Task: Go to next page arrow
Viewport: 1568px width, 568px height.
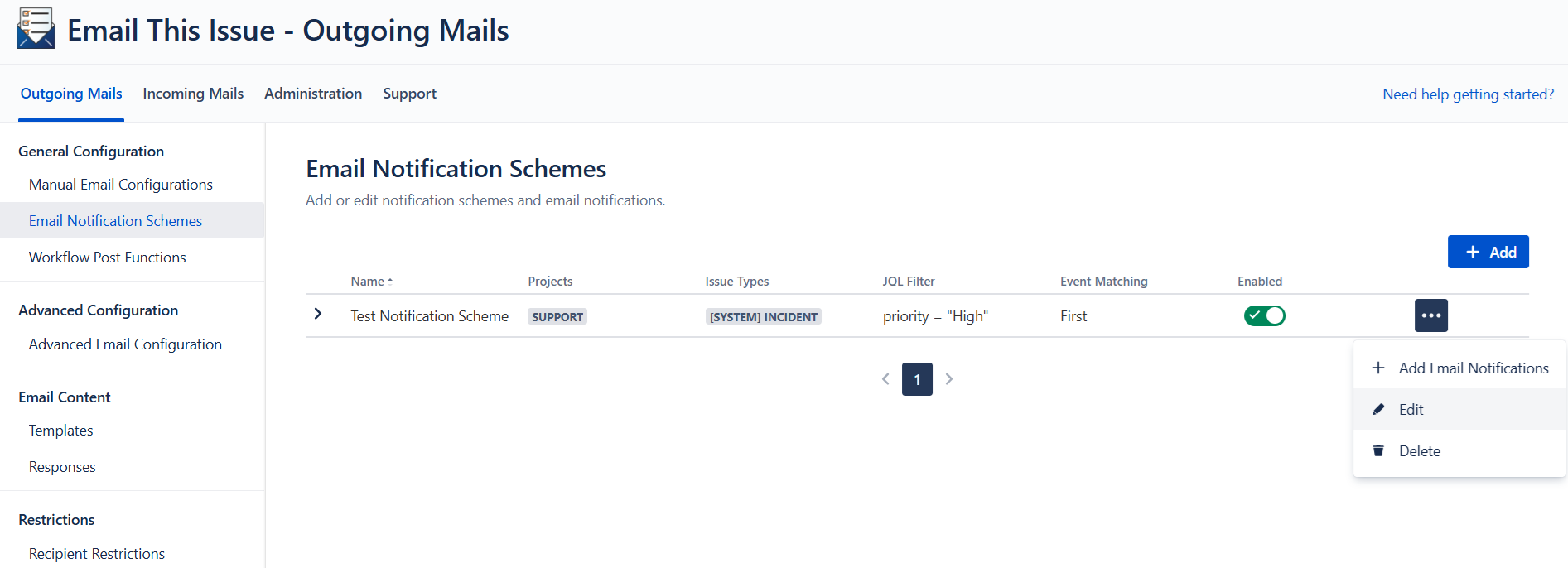Action: click(949, 379)
